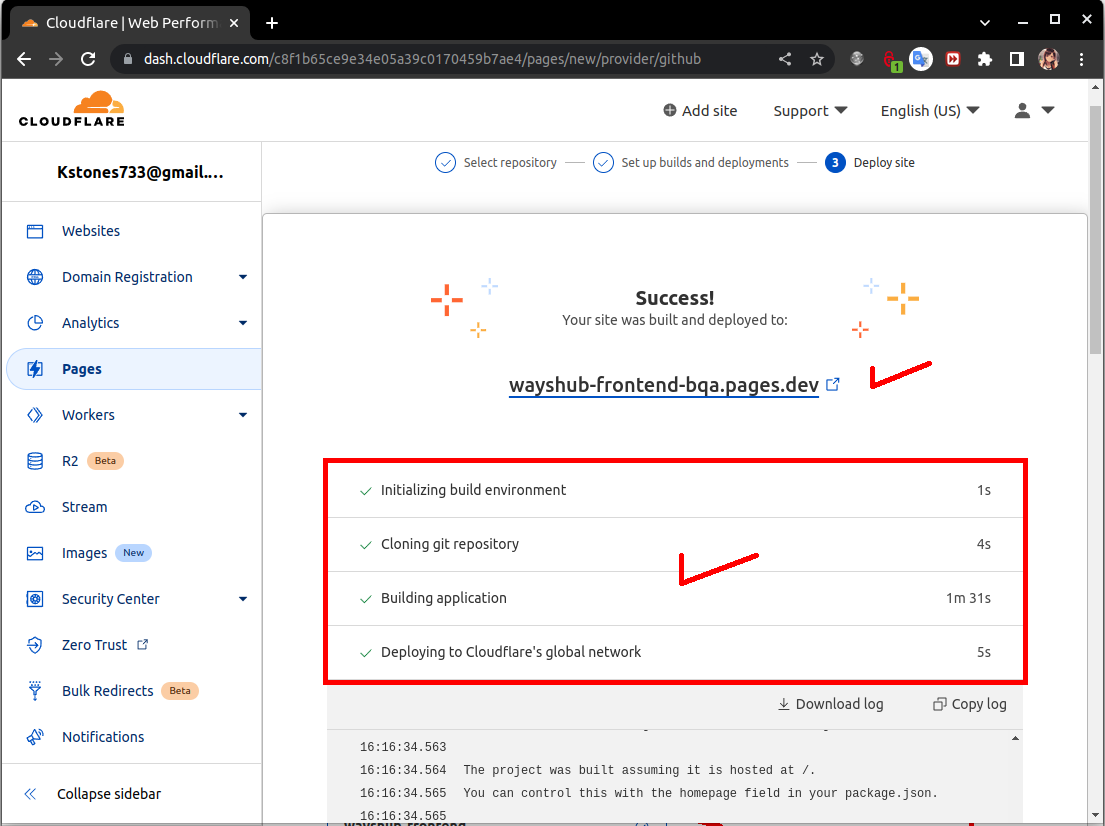Open the Notifications section
The image size is (1105, 826).
104,736
